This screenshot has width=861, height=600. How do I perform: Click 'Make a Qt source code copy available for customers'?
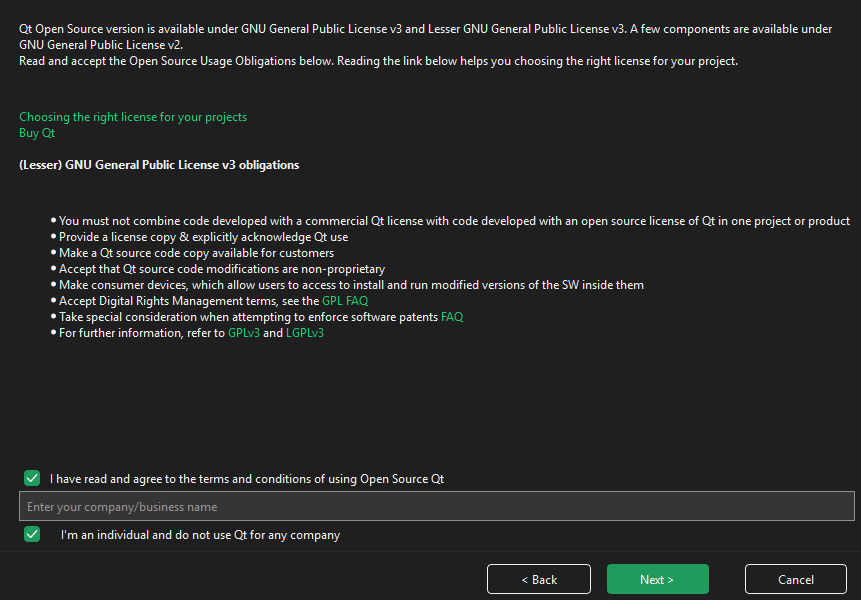coord(197,253)
